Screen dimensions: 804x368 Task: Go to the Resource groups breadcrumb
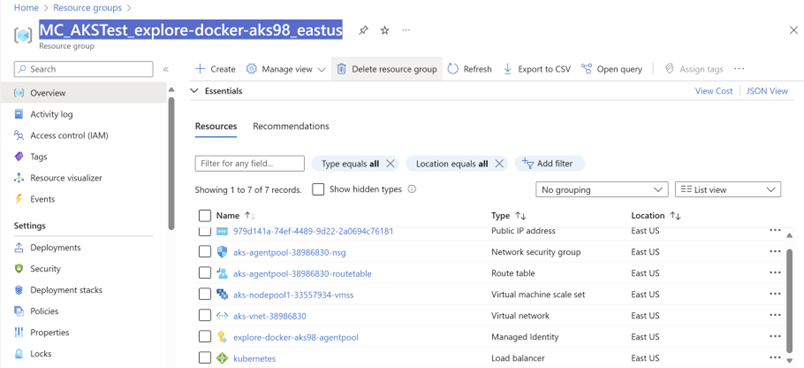(x=88, y=8)
